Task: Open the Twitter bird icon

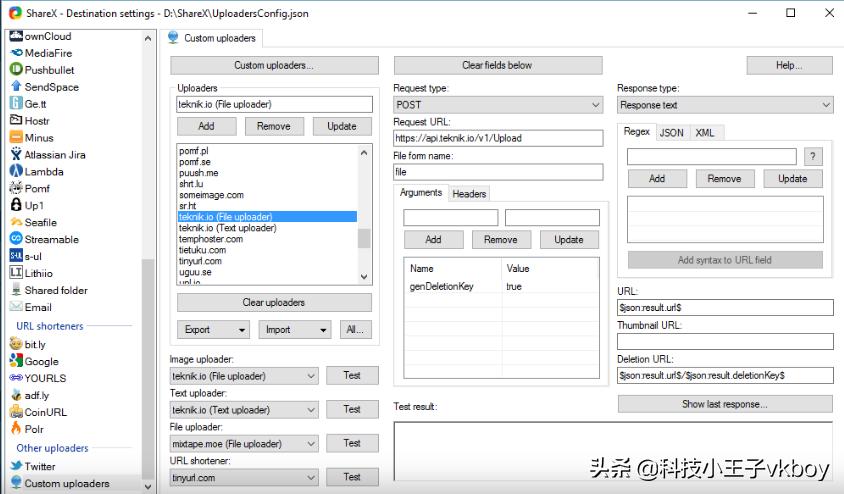Action: [16, 465]
